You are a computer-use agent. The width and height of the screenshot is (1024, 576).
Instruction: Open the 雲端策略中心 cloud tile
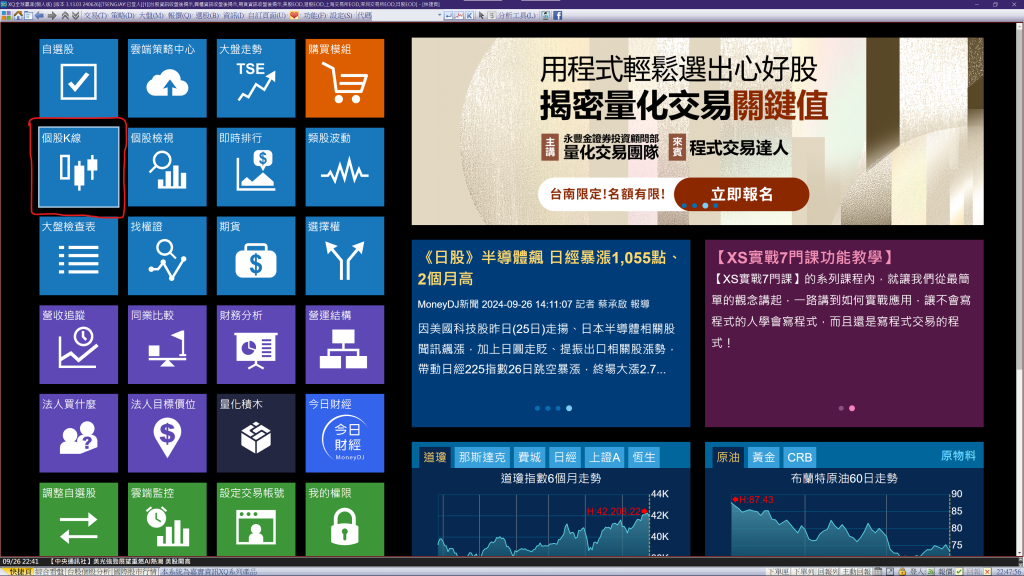(167, 78)
